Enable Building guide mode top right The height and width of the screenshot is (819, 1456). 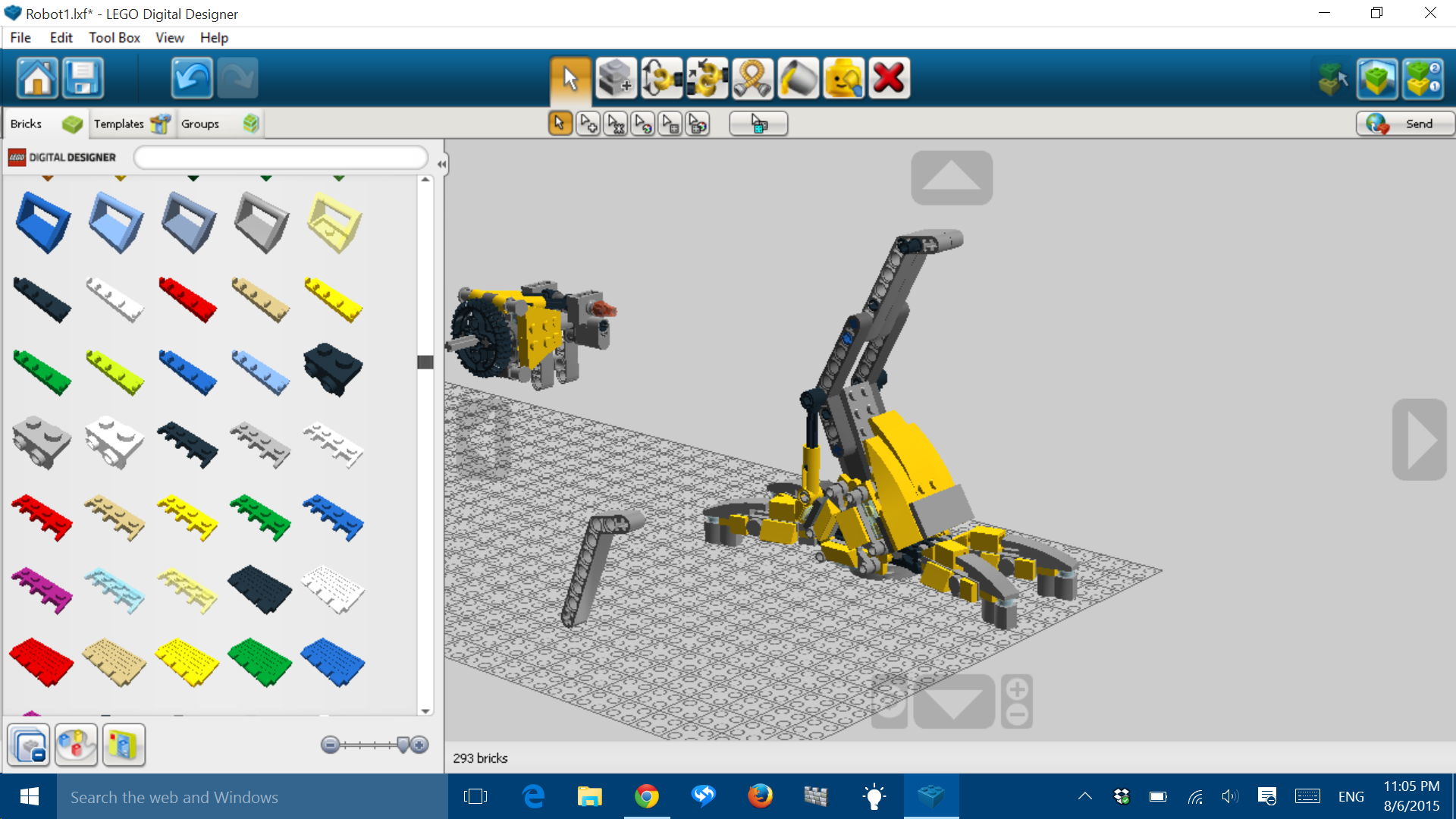[1423, 78]
